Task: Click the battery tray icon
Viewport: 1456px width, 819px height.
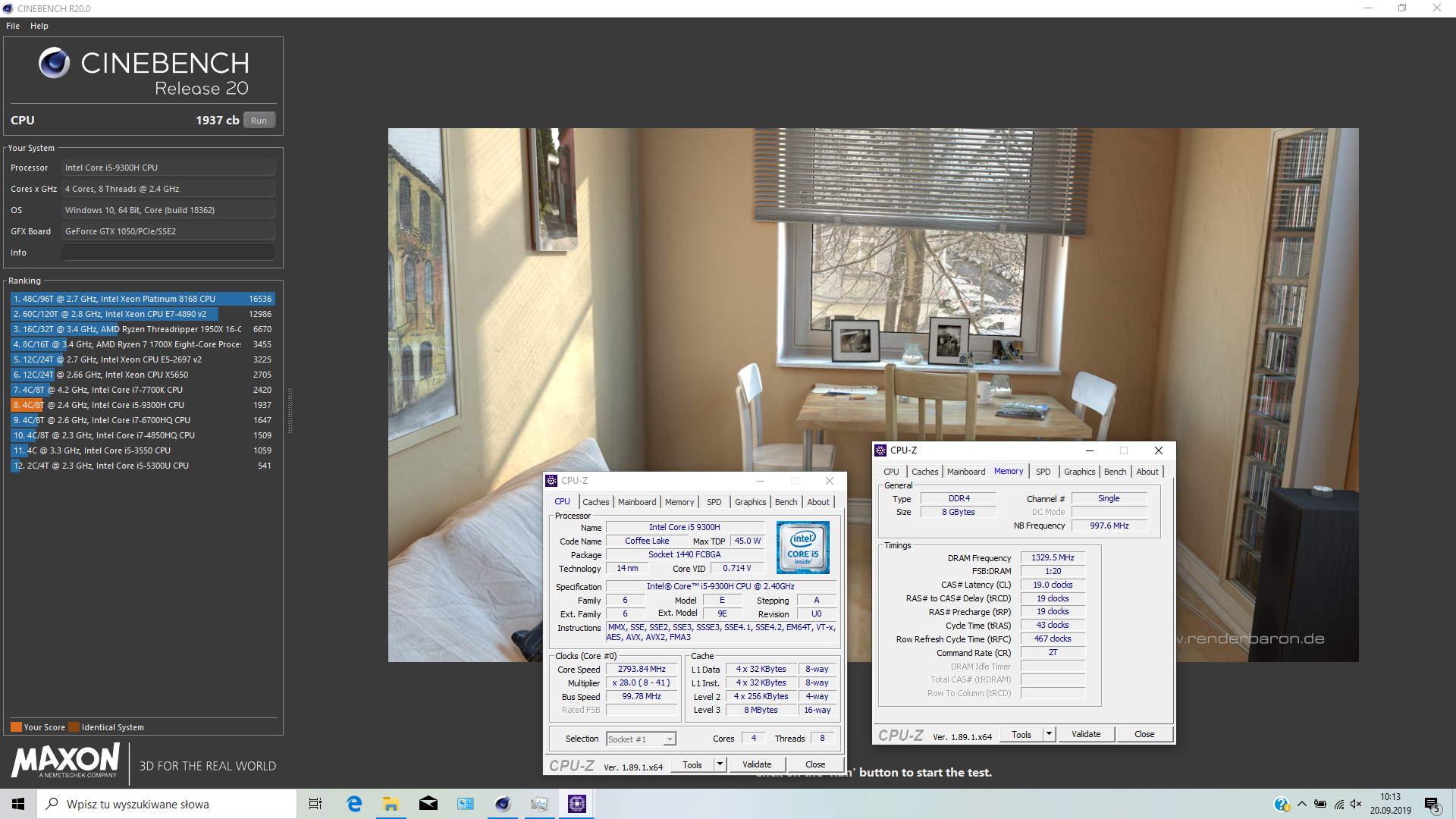Action: pos(1320,804)
